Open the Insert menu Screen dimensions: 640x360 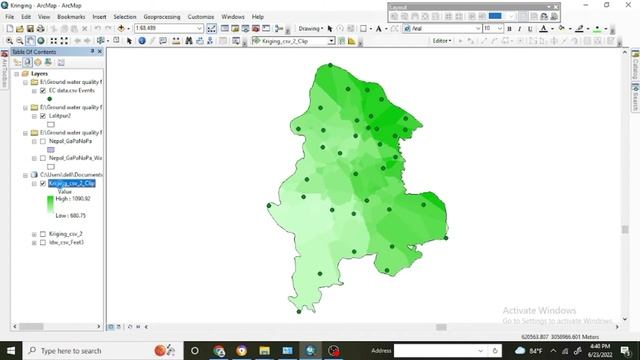tap(99, 17)
